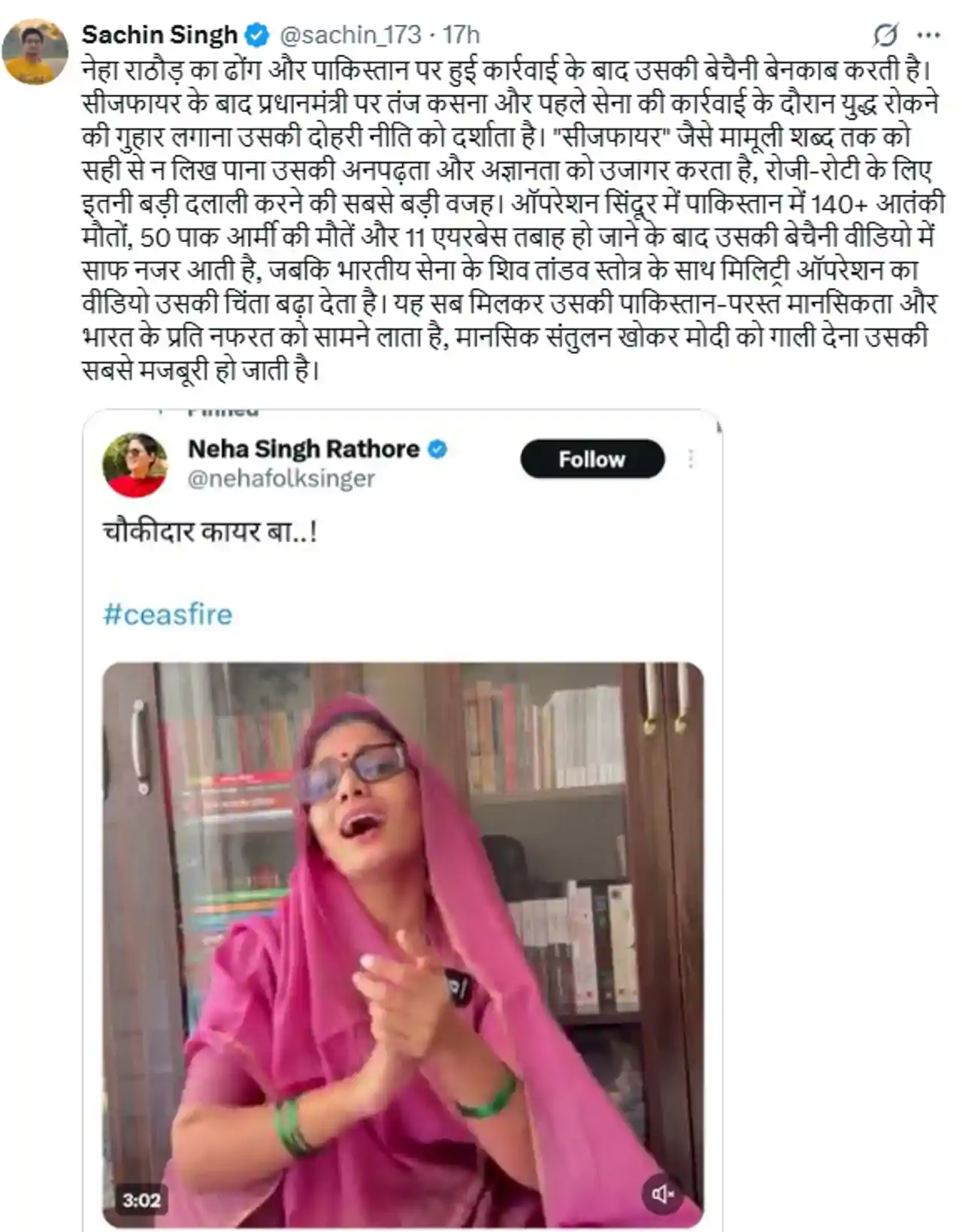This screenshot has width=962, height=1232.
Task: Open the #ceasfire hashtag
Action: (x=168, y=614)
